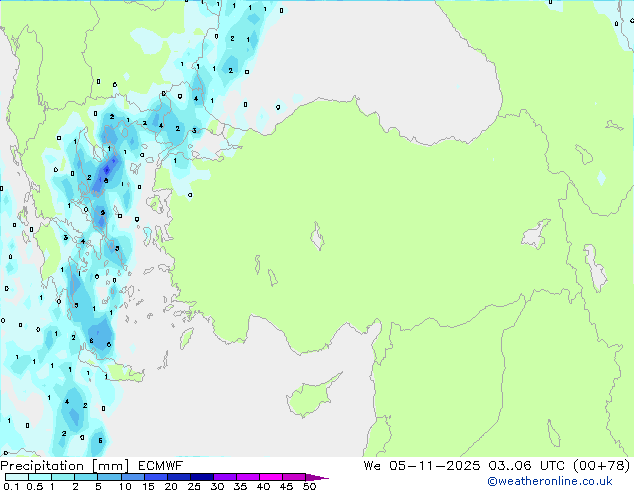Click the '0.5' legend value

35,486
